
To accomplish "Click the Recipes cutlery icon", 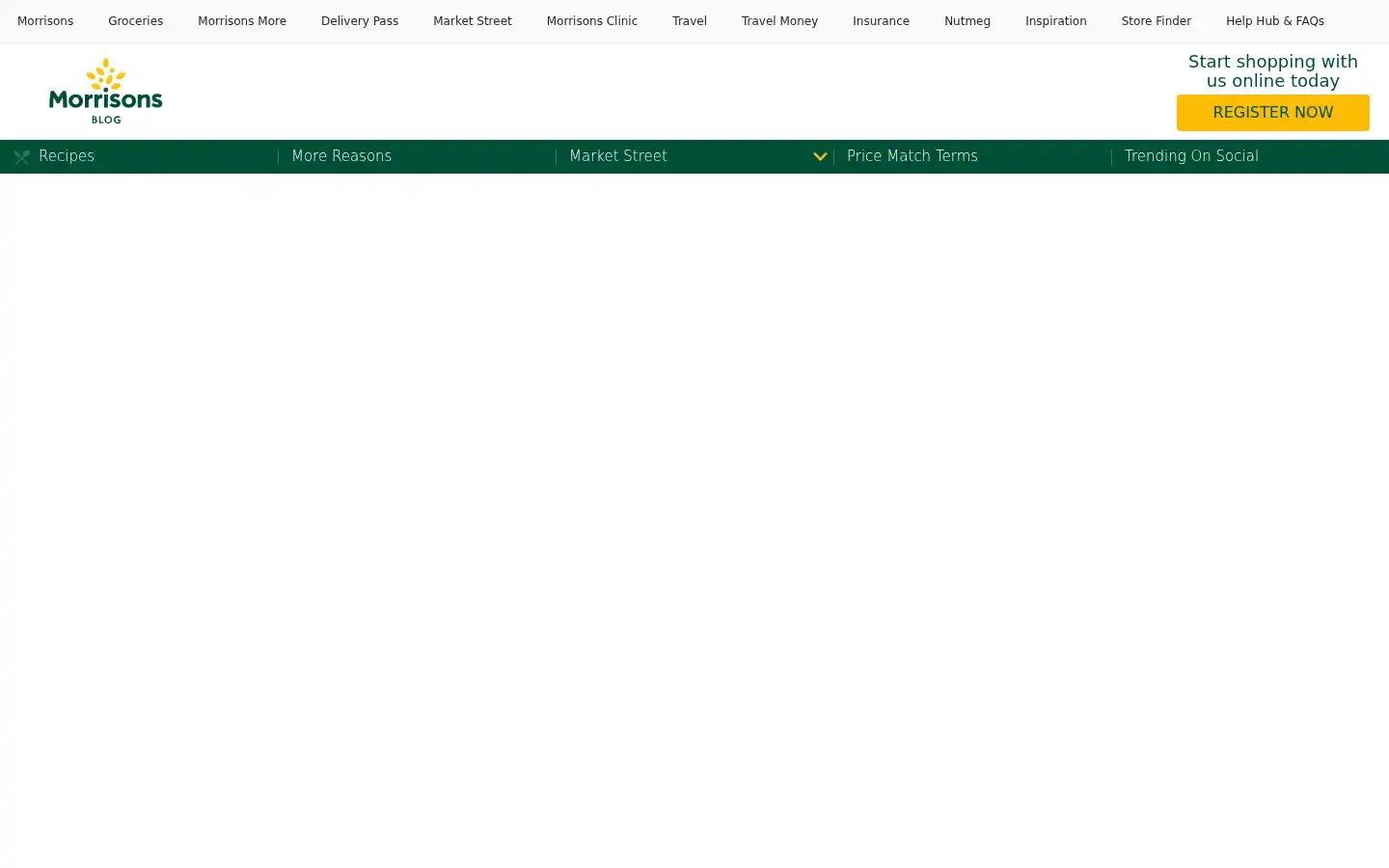I will [x=22, y=157].
